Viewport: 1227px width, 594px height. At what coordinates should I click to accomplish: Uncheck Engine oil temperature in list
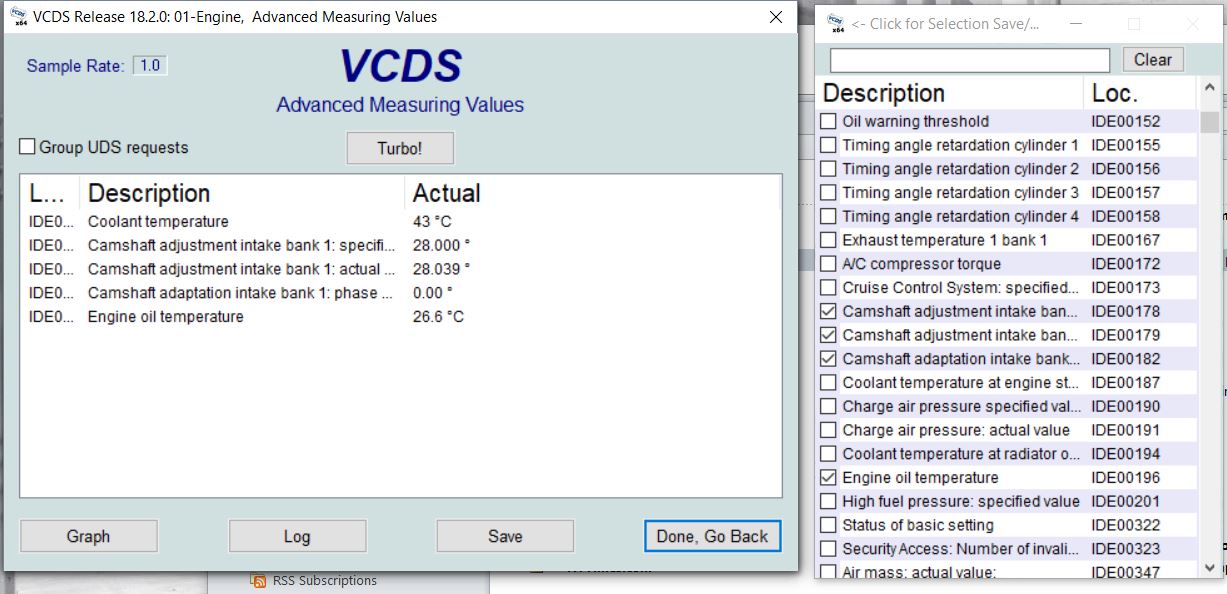pos(828,478)
